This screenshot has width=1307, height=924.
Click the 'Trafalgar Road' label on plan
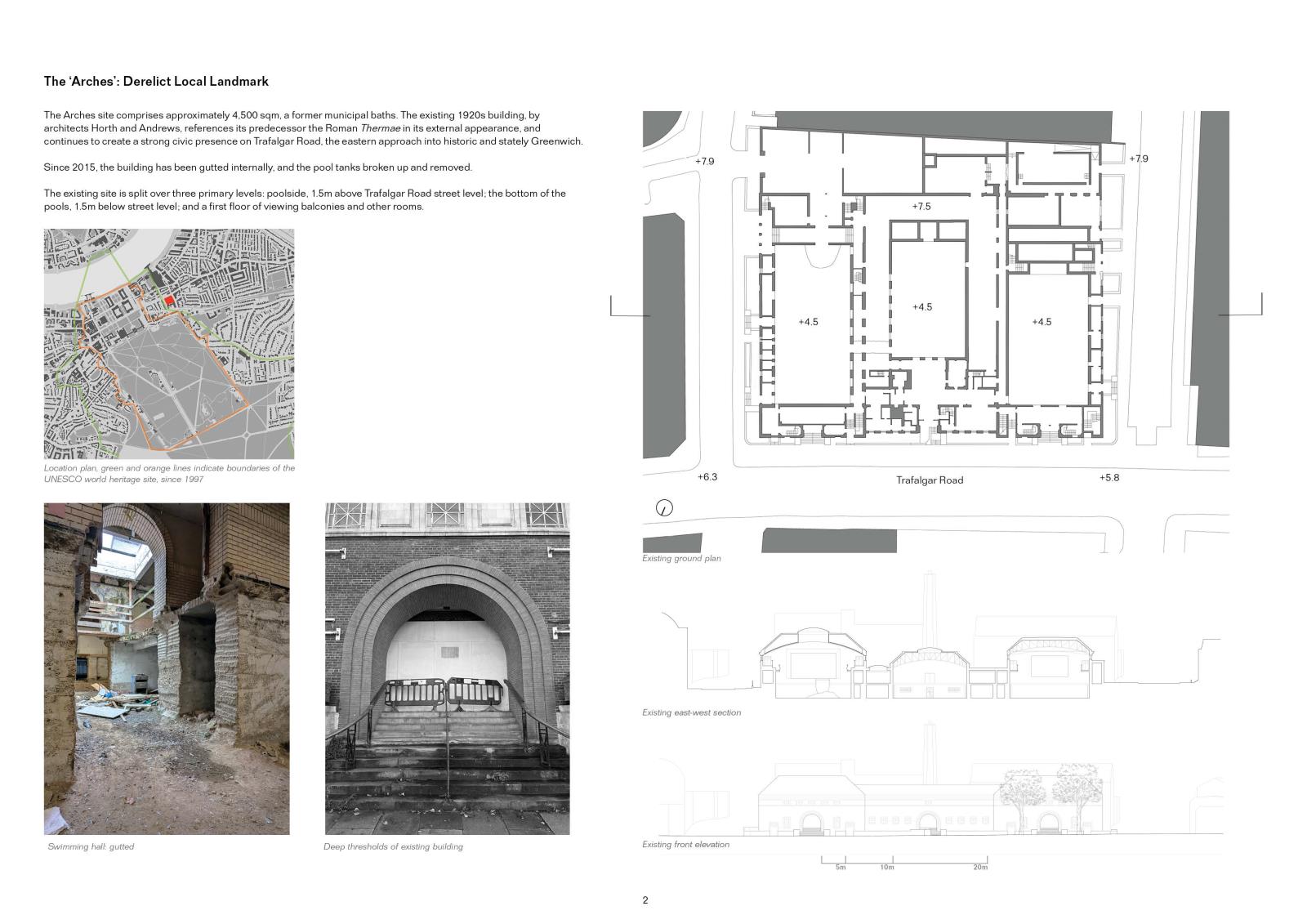pos(930,480)
